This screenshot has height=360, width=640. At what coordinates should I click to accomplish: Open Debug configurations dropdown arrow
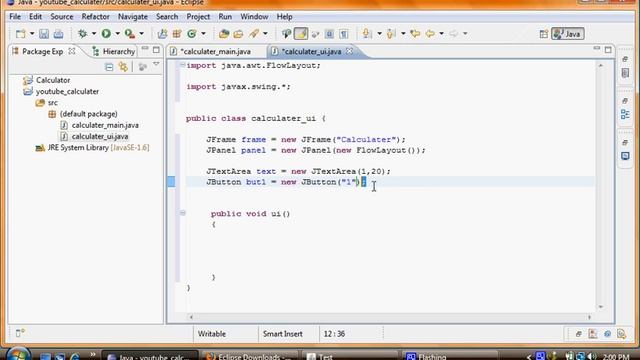(93, 34)
